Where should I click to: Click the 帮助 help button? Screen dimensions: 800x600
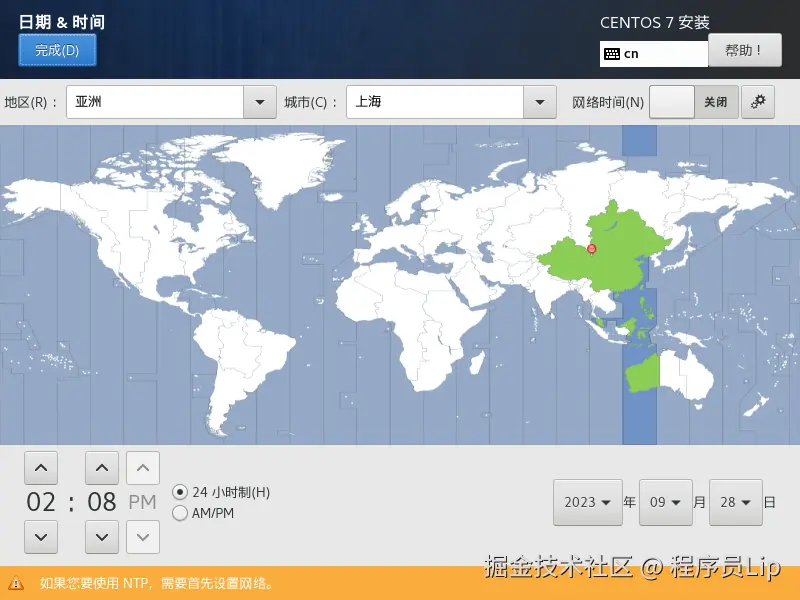click(745, 50)
